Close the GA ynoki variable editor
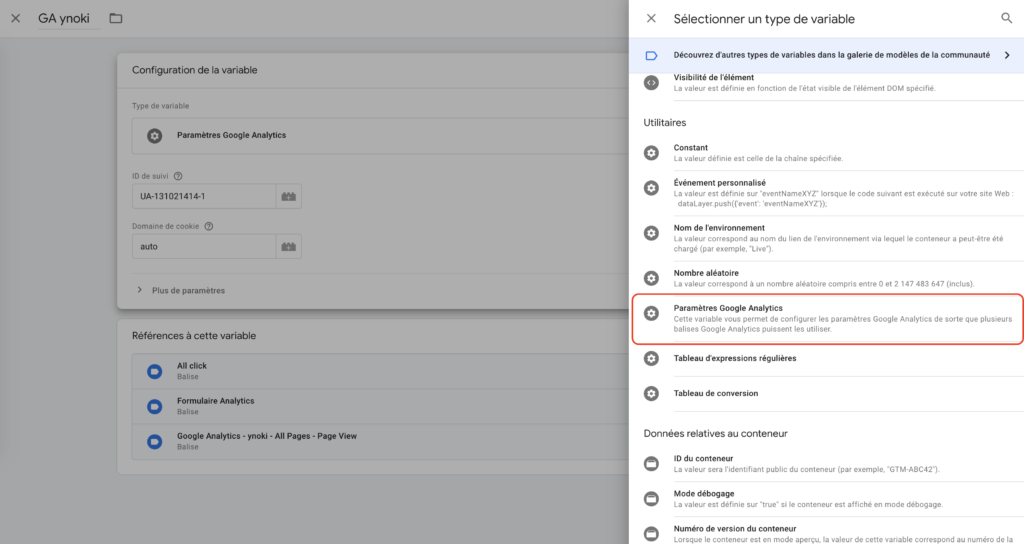This screenshot has width=1024, height=544. (16, 18)
